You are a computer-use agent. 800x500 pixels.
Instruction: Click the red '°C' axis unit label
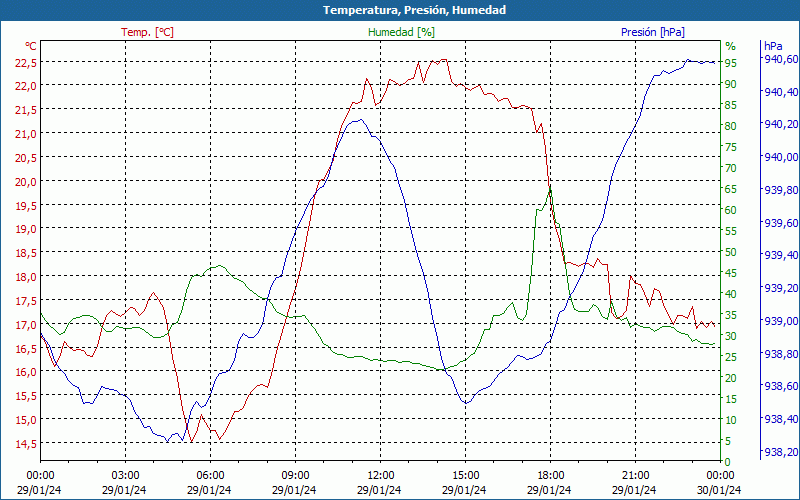(x=31, y=46)
